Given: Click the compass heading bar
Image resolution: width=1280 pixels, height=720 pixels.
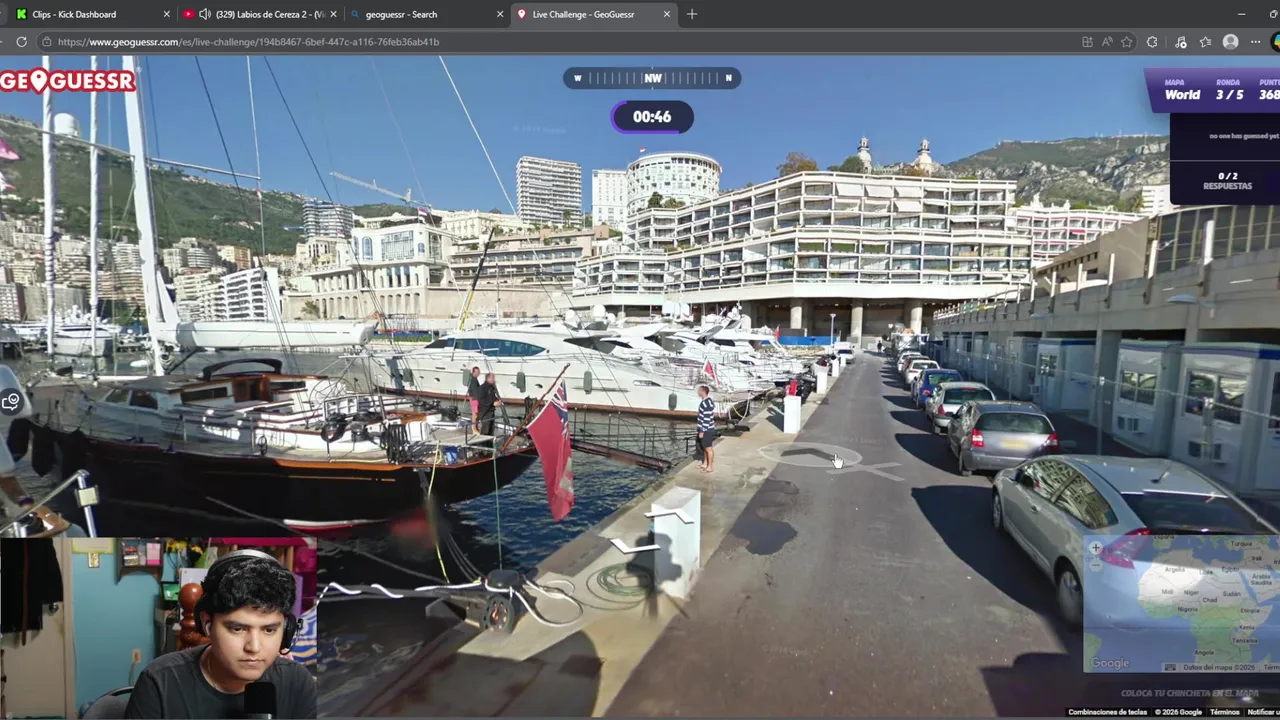Looking at the screenshot, I should pyautogui.click(x=652, y=78).
